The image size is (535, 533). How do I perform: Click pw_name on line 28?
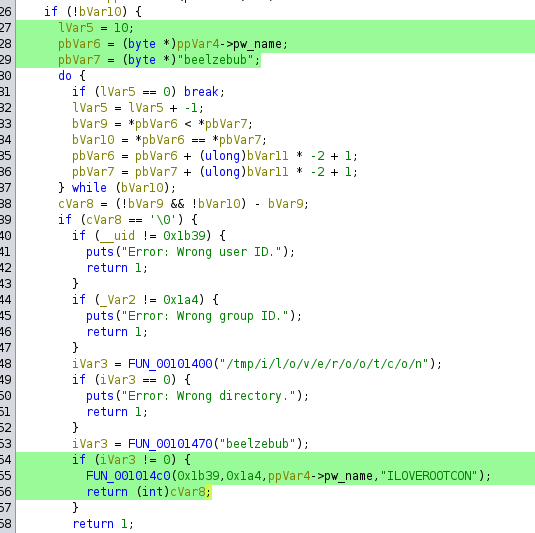(x=257, y=44)
